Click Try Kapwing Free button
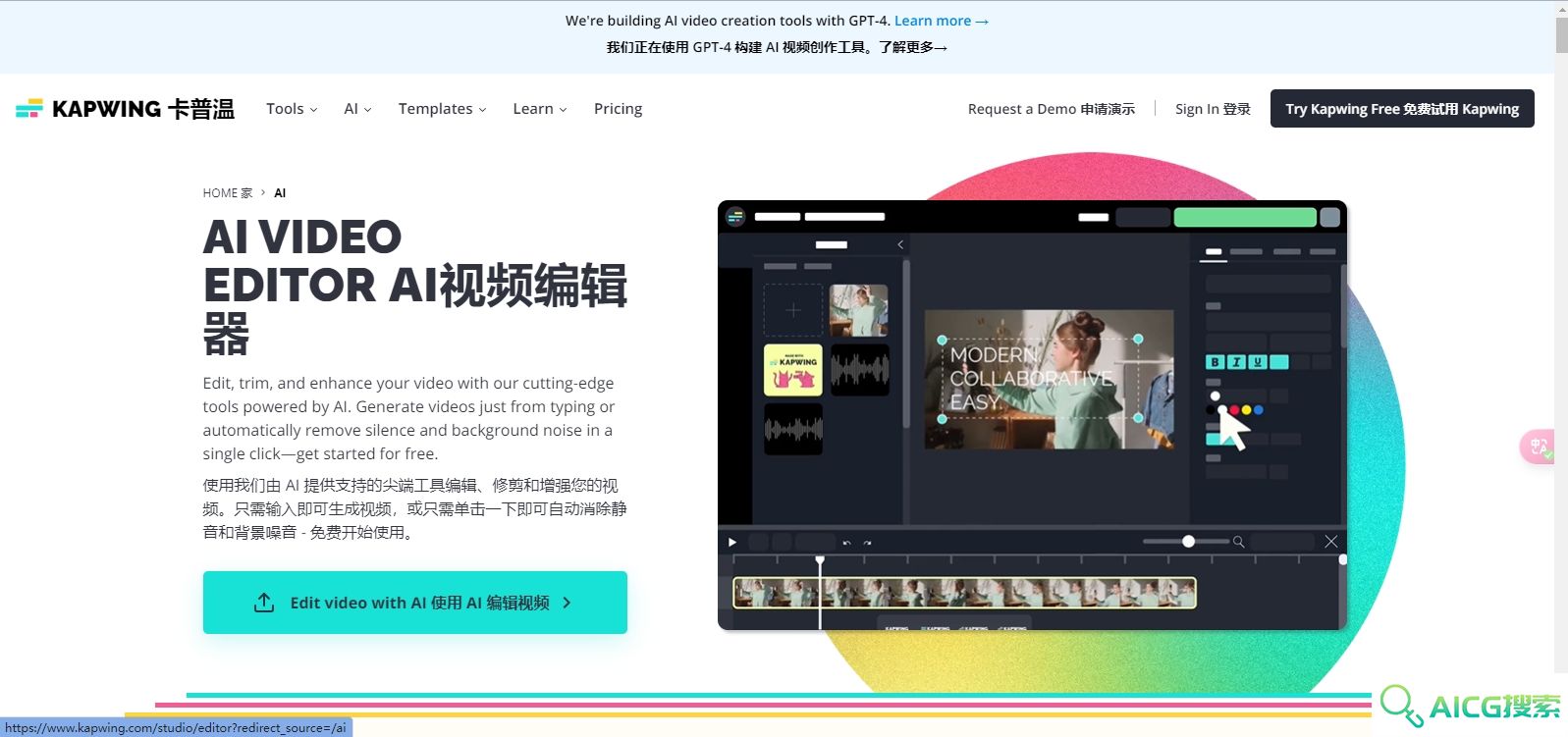This screenshot has height=737, width=1568. (x=1402, y=109)
